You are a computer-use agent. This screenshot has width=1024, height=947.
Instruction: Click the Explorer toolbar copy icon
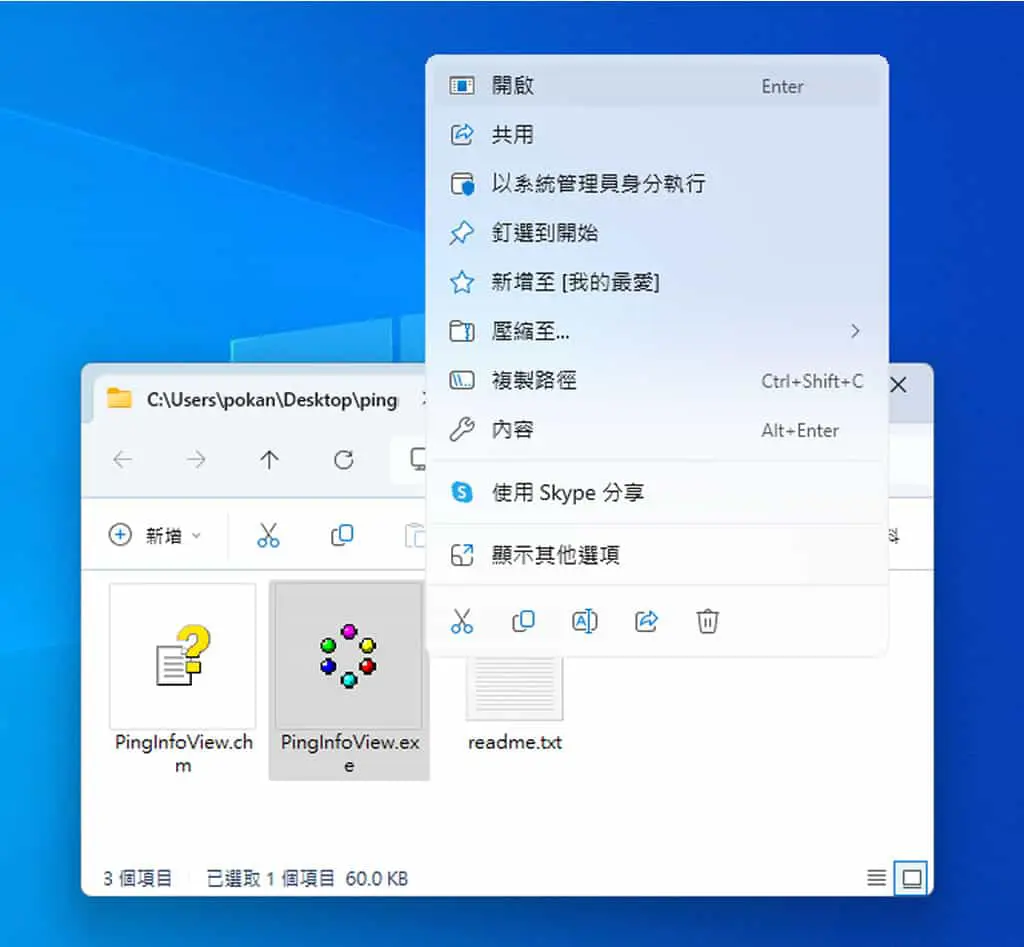tap(342, 535)
